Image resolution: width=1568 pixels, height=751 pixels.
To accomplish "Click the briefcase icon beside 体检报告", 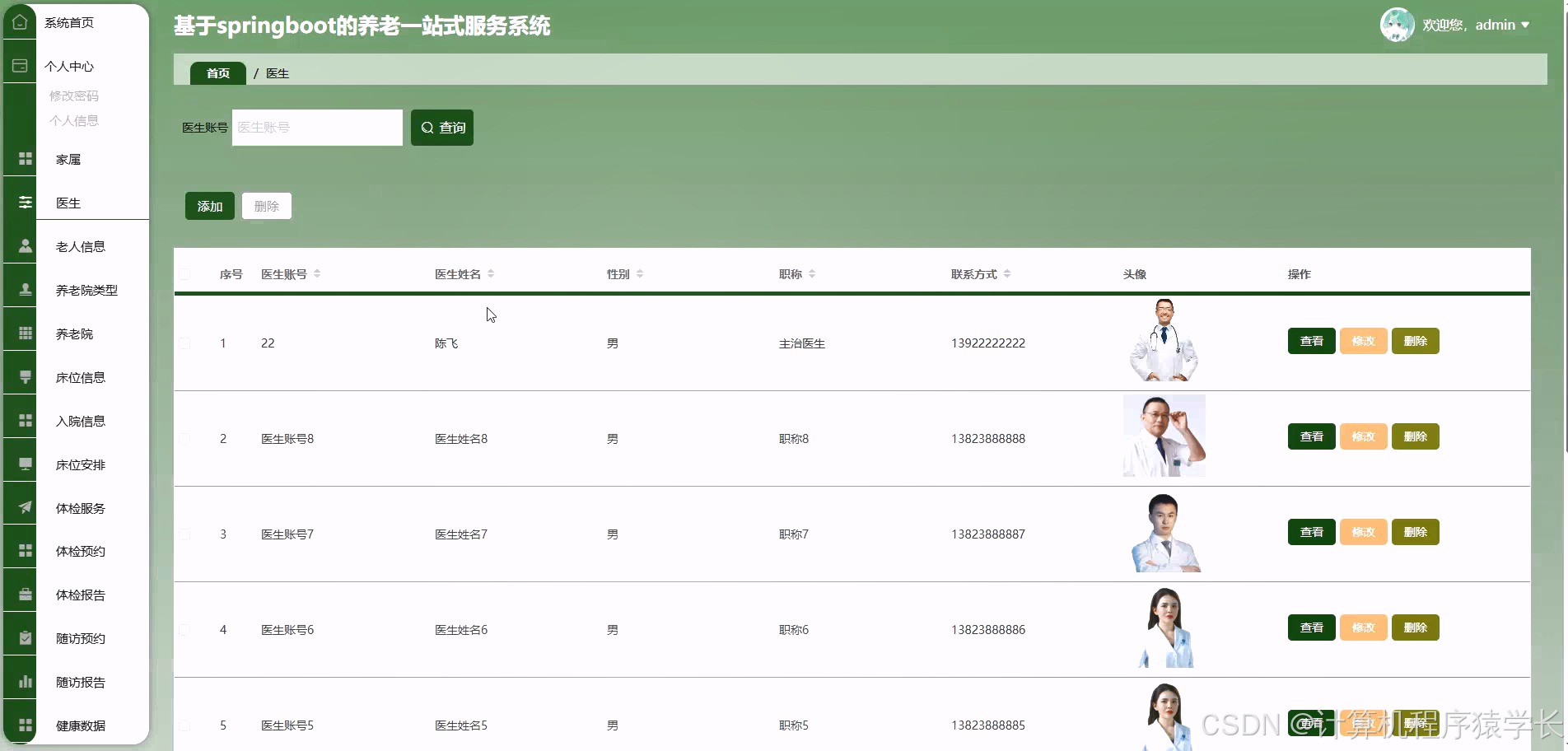I will 26,595.
